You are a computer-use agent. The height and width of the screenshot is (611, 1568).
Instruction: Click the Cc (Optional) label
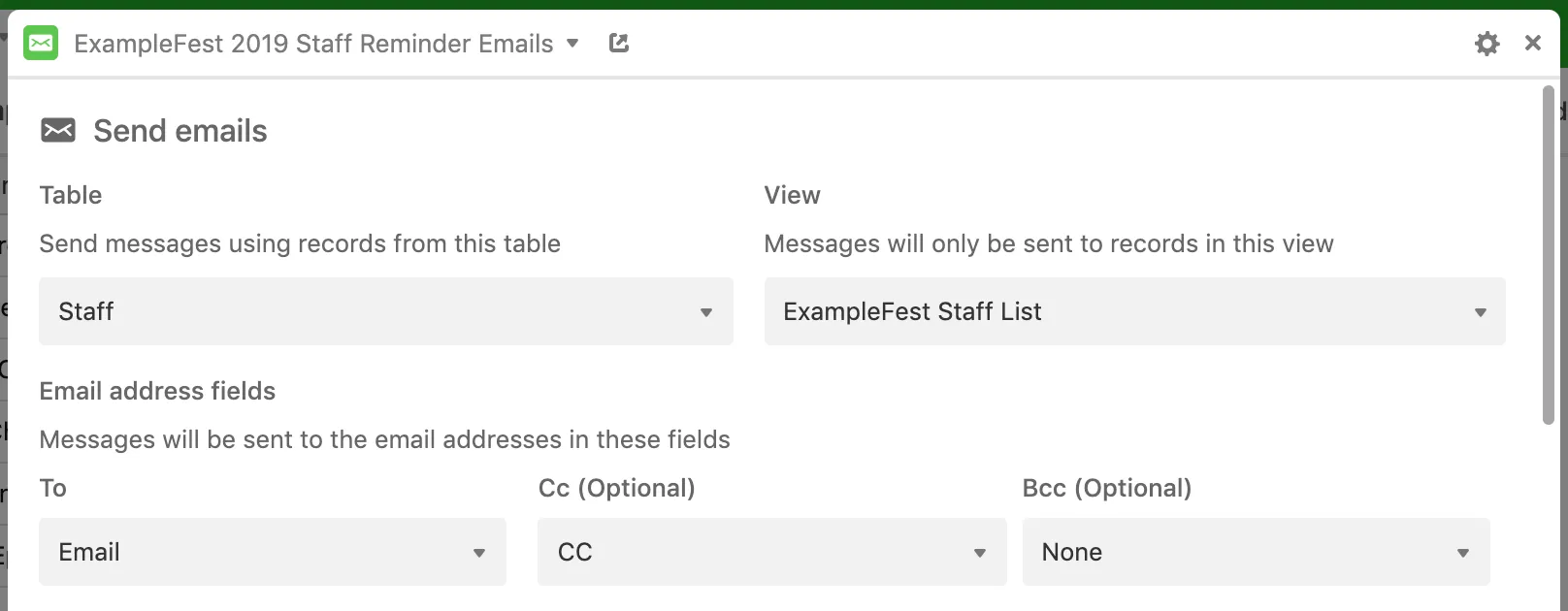click(x=616, y=488)
